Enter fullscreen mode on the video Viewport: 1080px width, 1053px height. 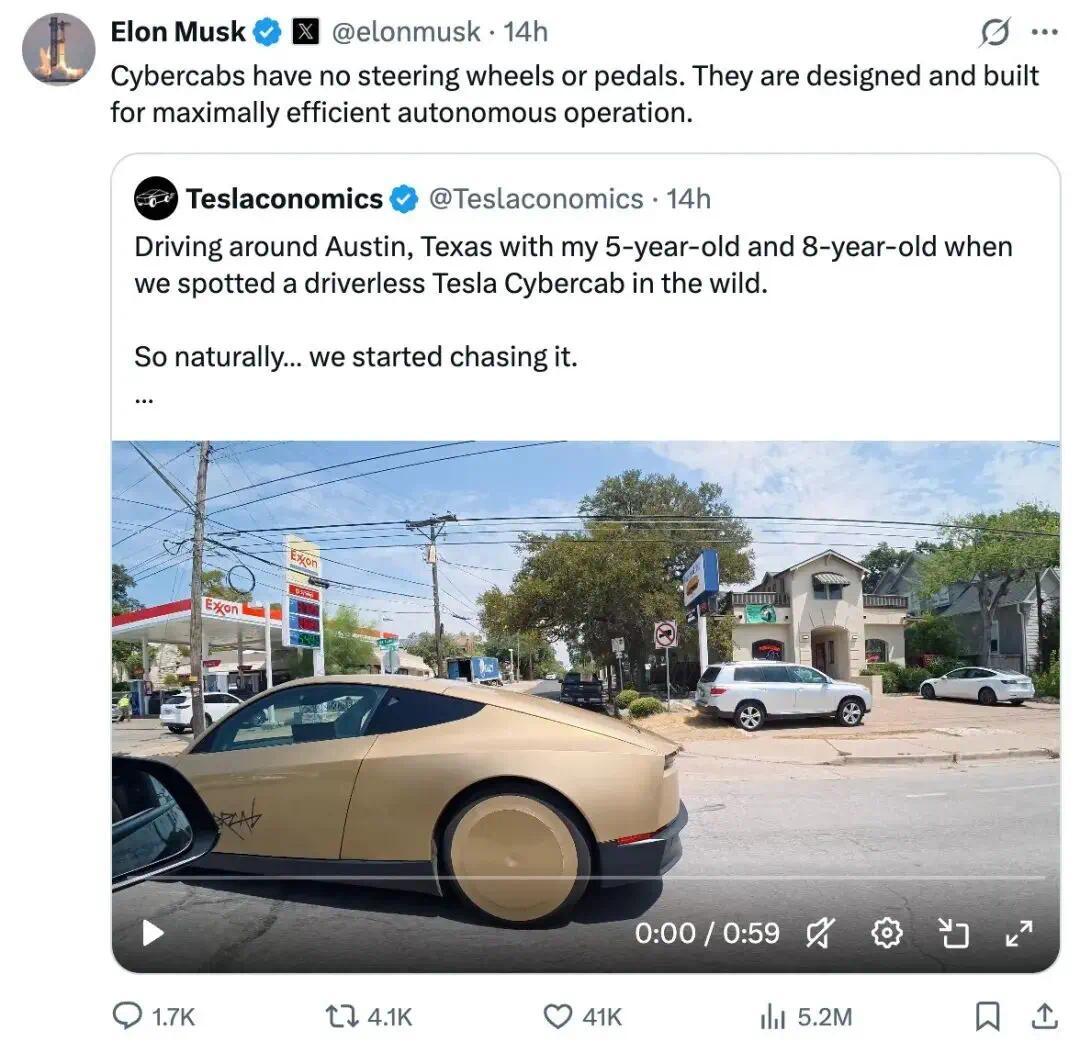pos(1019,933)
